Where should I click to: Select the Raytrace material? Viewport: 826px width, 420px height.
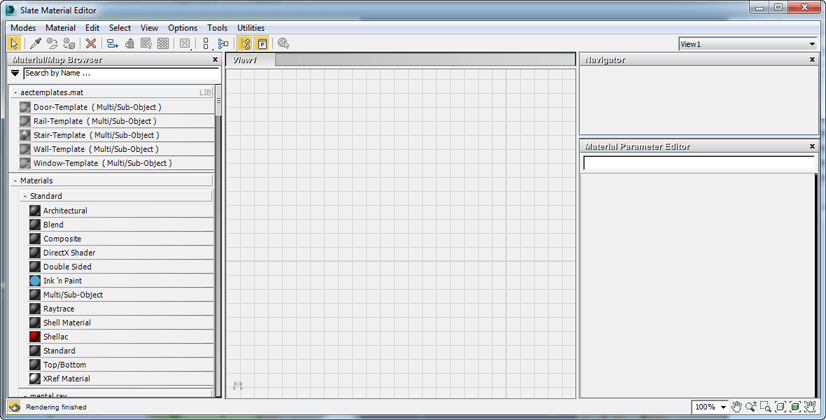click(121, 308)
